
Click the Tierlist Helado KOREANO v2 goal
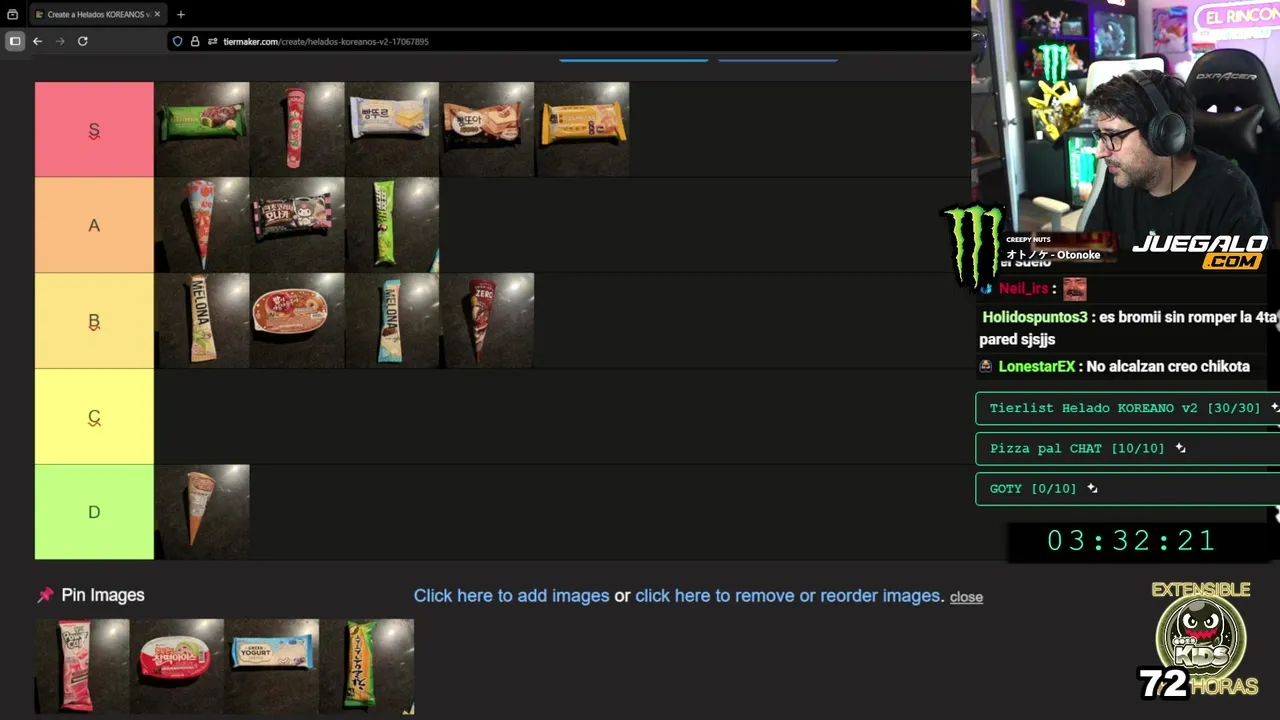click(1127, 408)
